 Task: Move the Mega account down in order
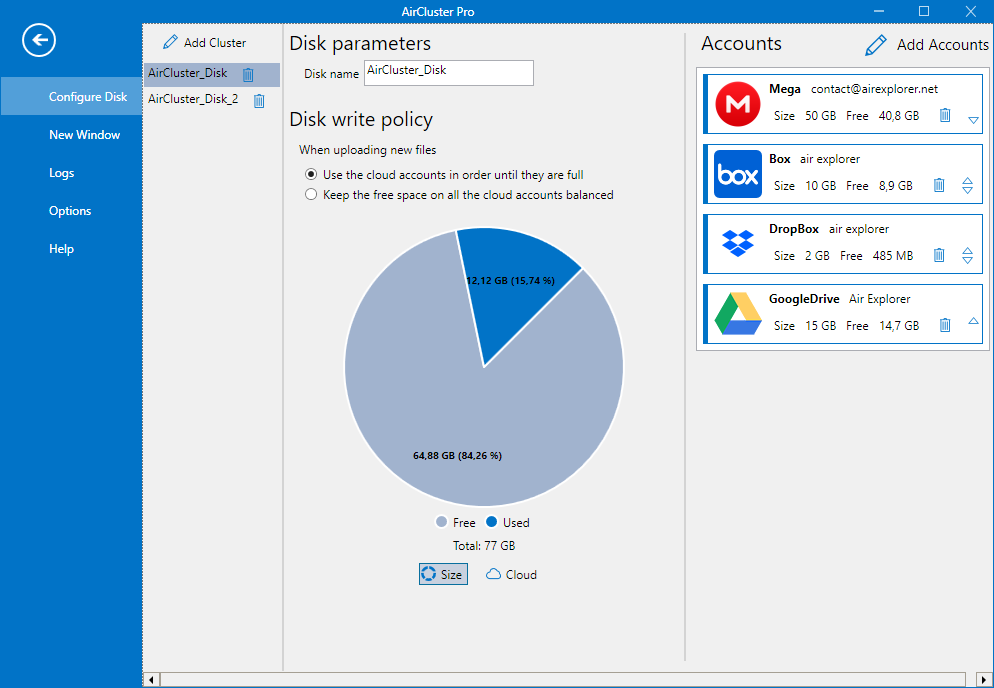click(974, 120)
